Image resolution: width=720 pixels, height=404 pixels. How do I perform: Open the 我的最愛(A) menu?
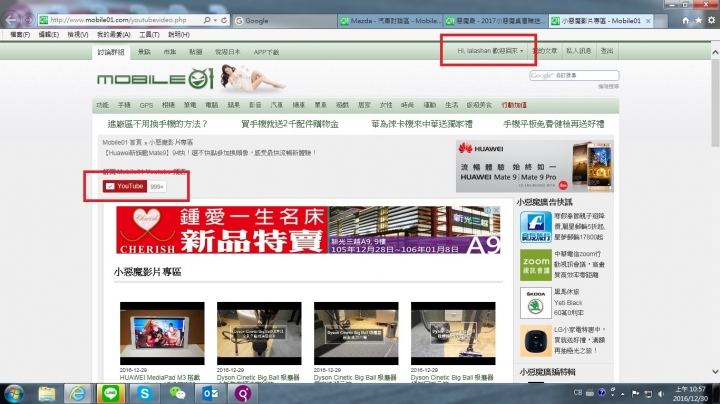pyautogui.click(x=113, y=35)
